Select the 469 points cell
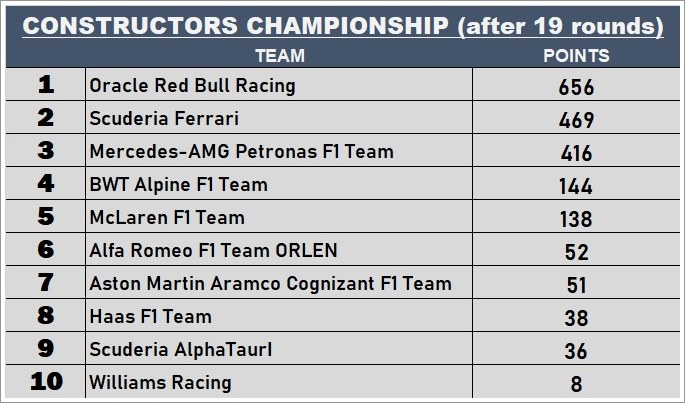Image resolution: width=685 pixels, height=403 pixels. pos(575,120)
